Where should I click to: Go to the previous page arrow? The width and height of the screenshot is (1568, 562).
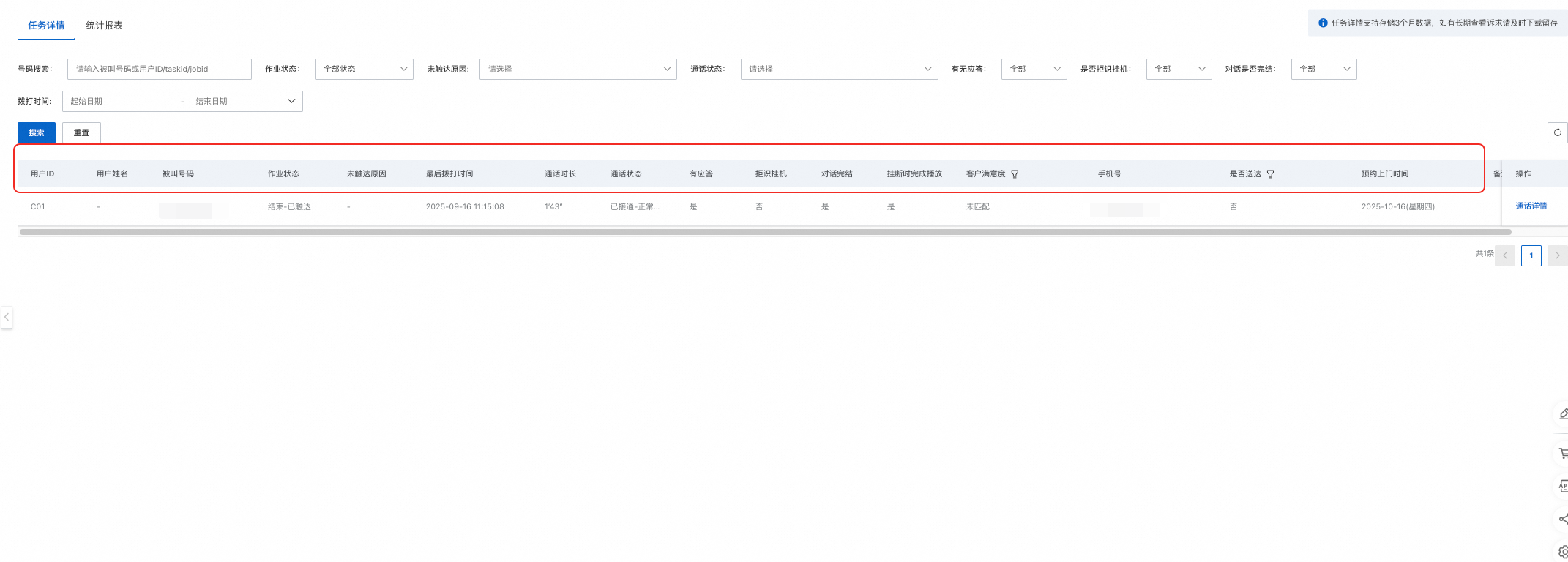click(1505, 255)
